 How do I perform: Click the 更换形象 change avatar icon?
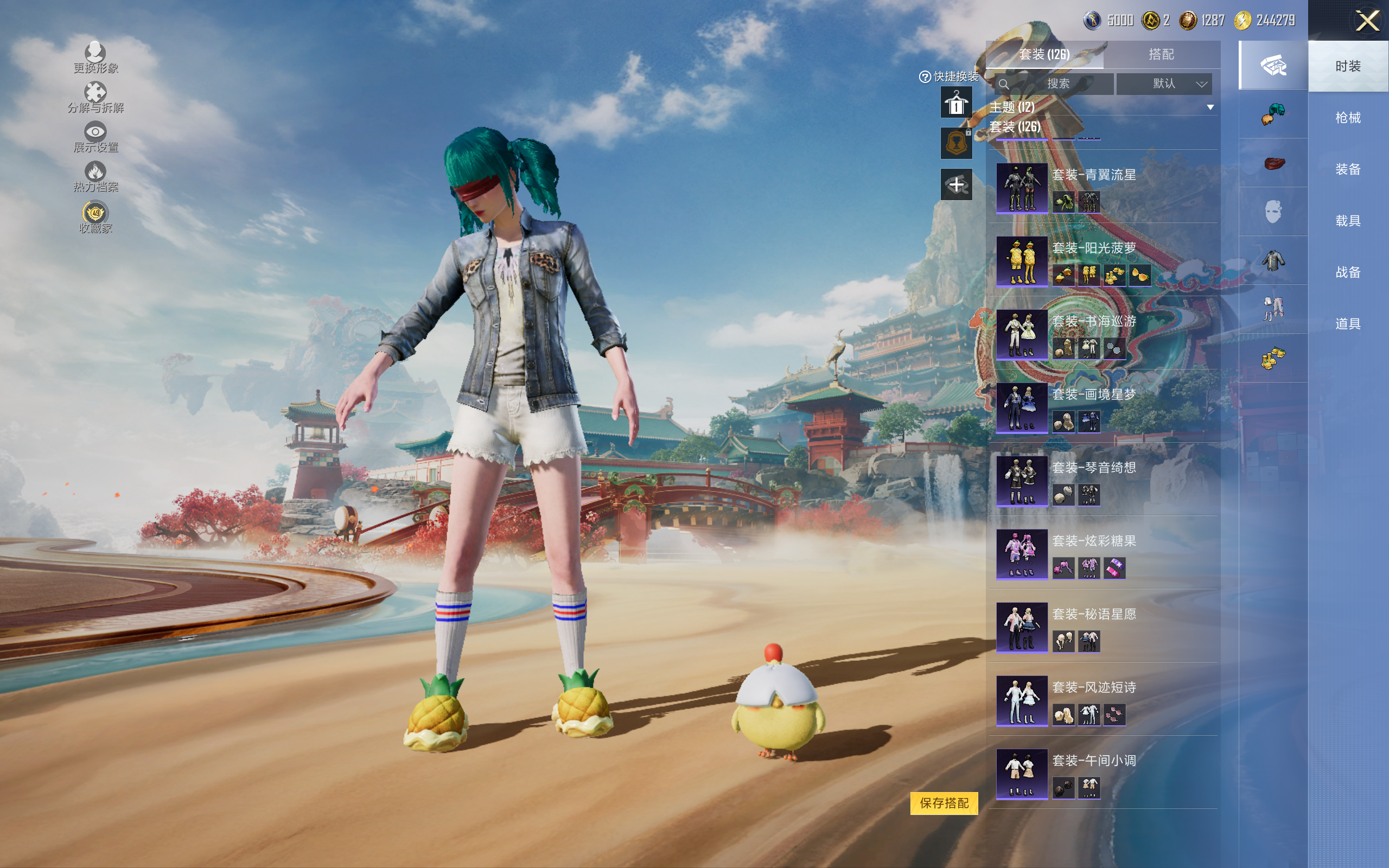pos(95,52)
